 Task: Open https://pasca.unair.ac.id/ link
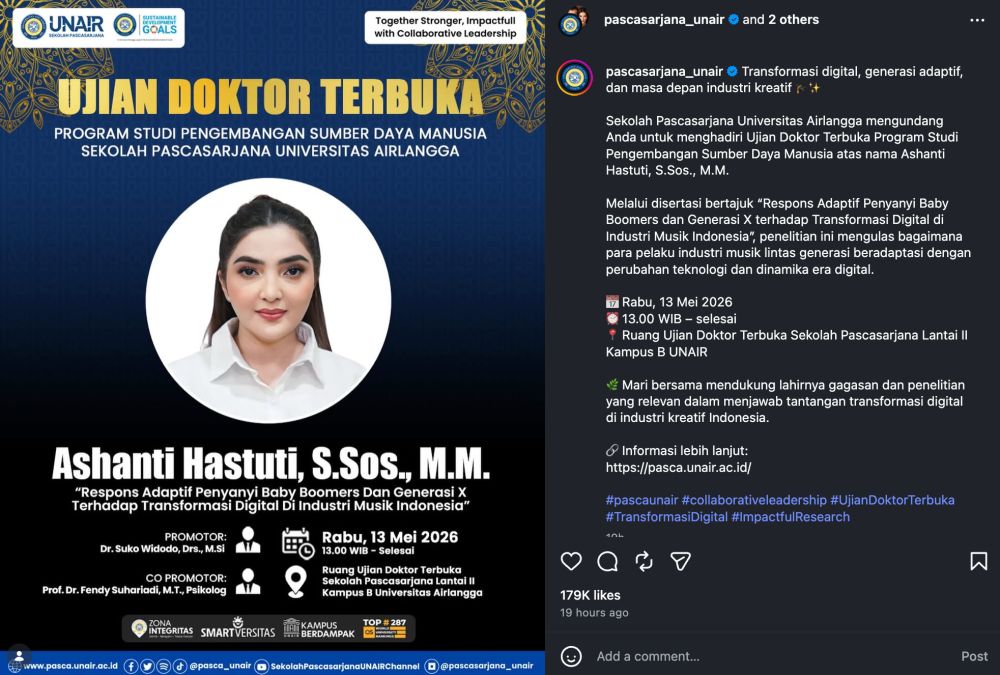679,467
